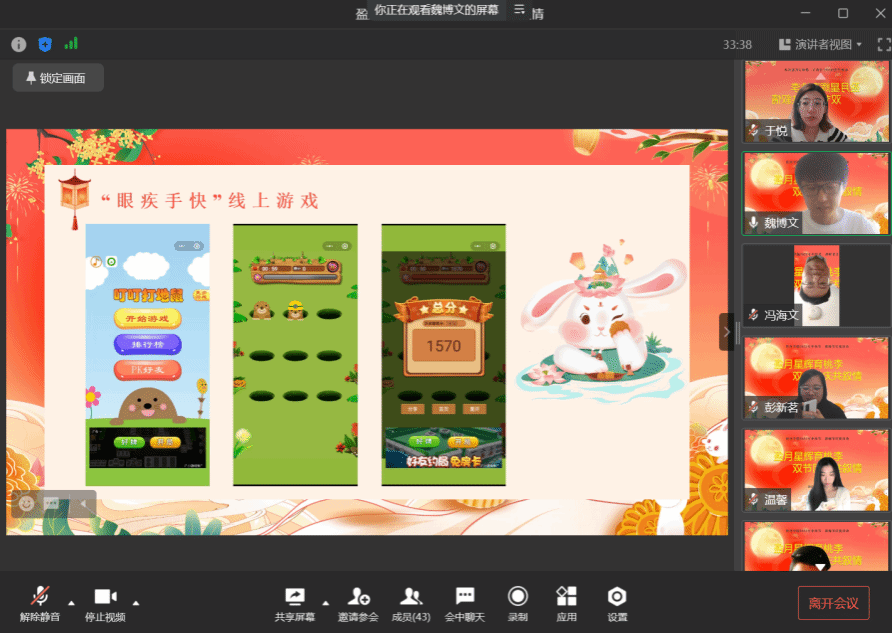892x633 pixels.
Task: Toggle 锁定画面 to pin the view
Action: (58, 78)
